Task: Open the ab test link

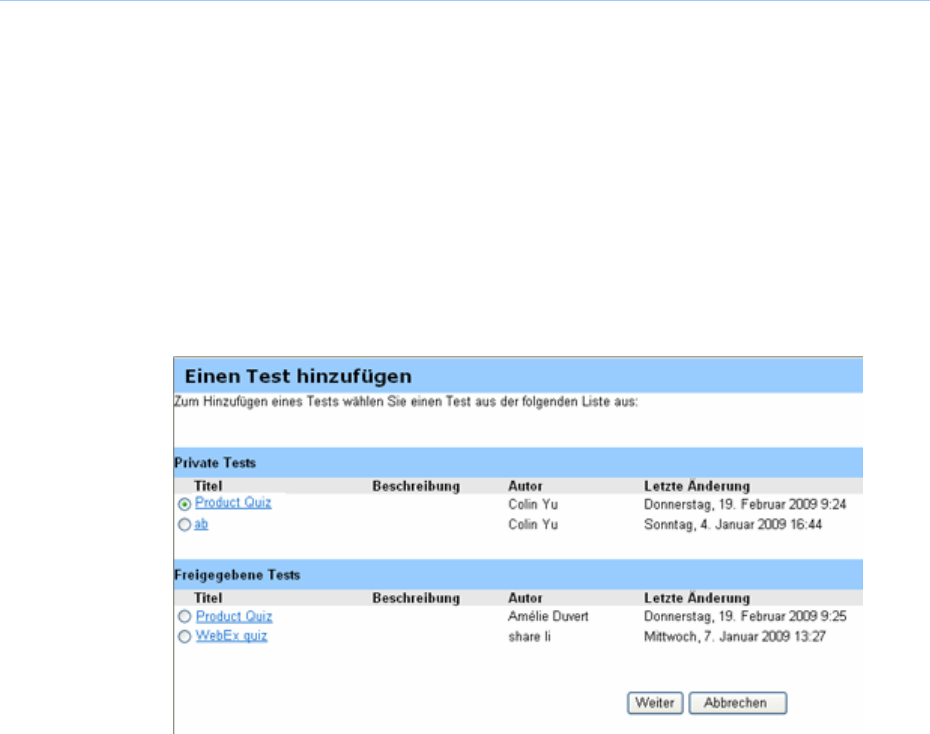Action: [201, 524]
